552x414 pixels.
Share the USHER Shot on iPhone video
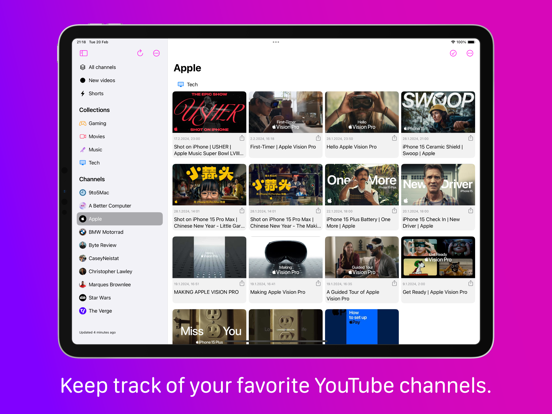(x=242, y=138)
